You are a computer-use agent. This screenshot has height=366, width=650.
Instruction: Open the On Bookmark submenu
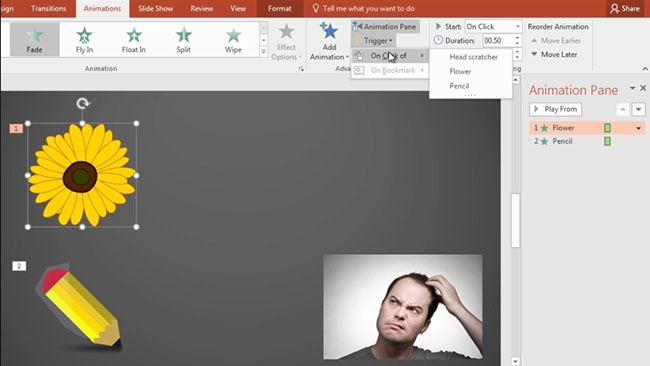pyautogui.click(x=390, y=70)
